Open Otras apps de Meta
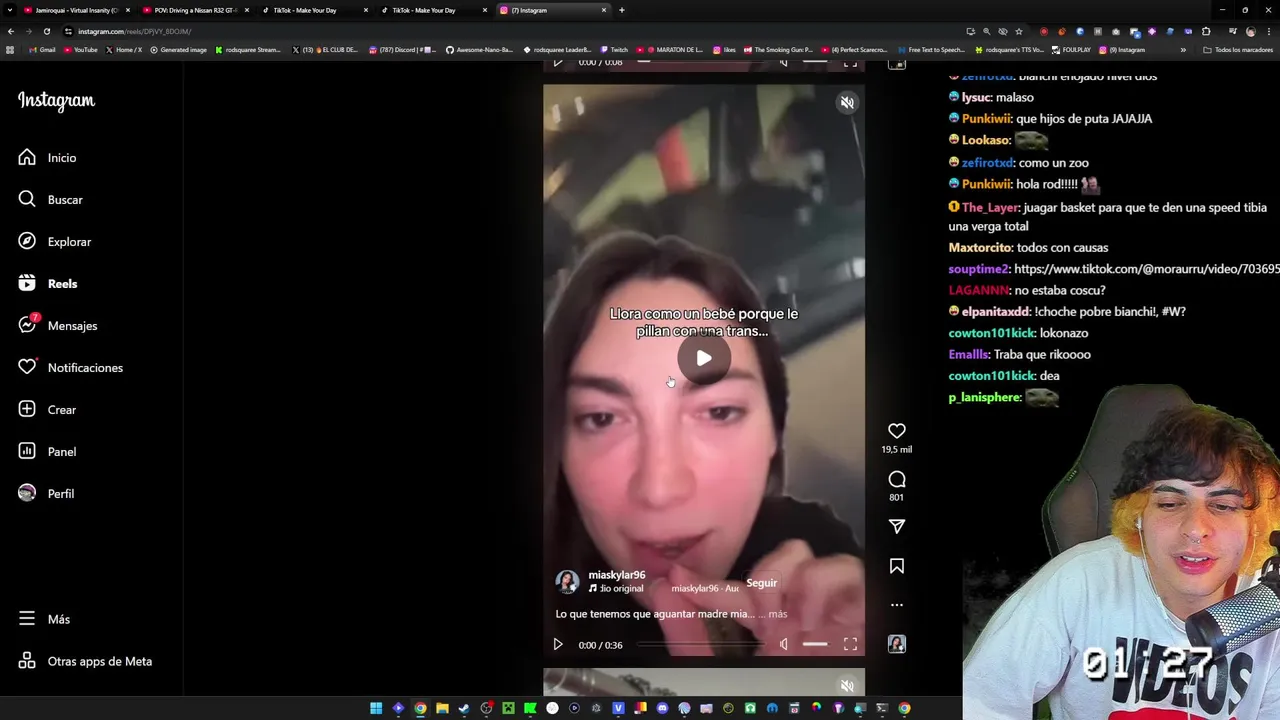The width and height of the screenshot is (1280, 720). click(85, 661)
